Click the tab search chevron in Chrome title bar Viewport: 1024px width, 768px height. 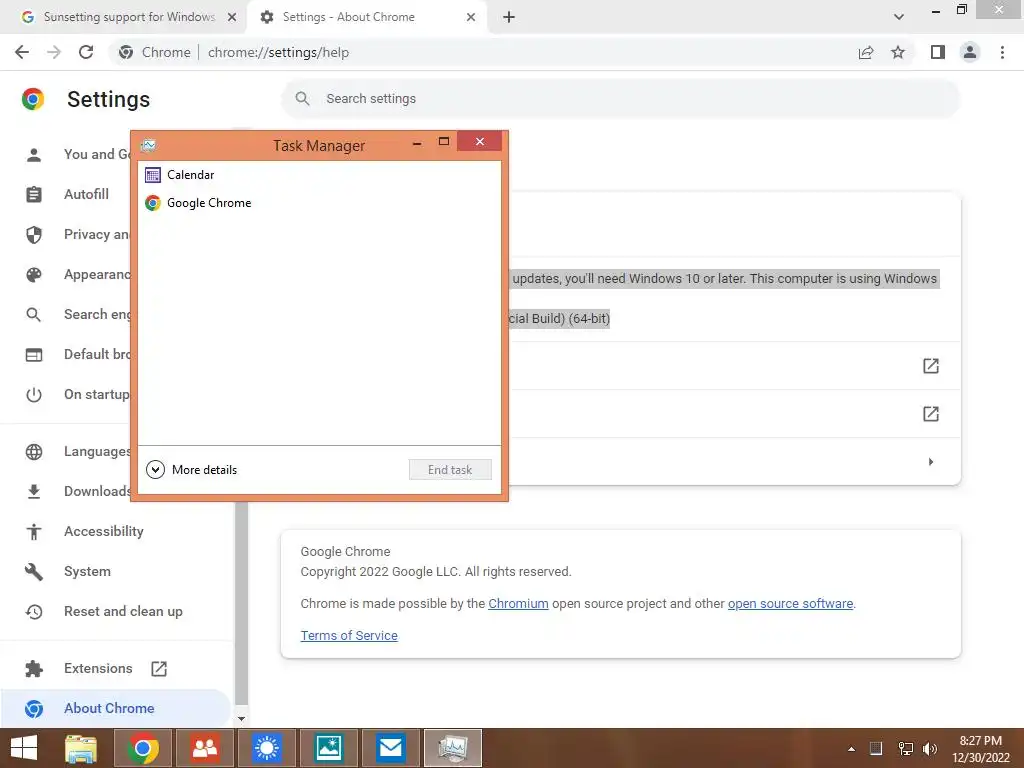point(899,17)
